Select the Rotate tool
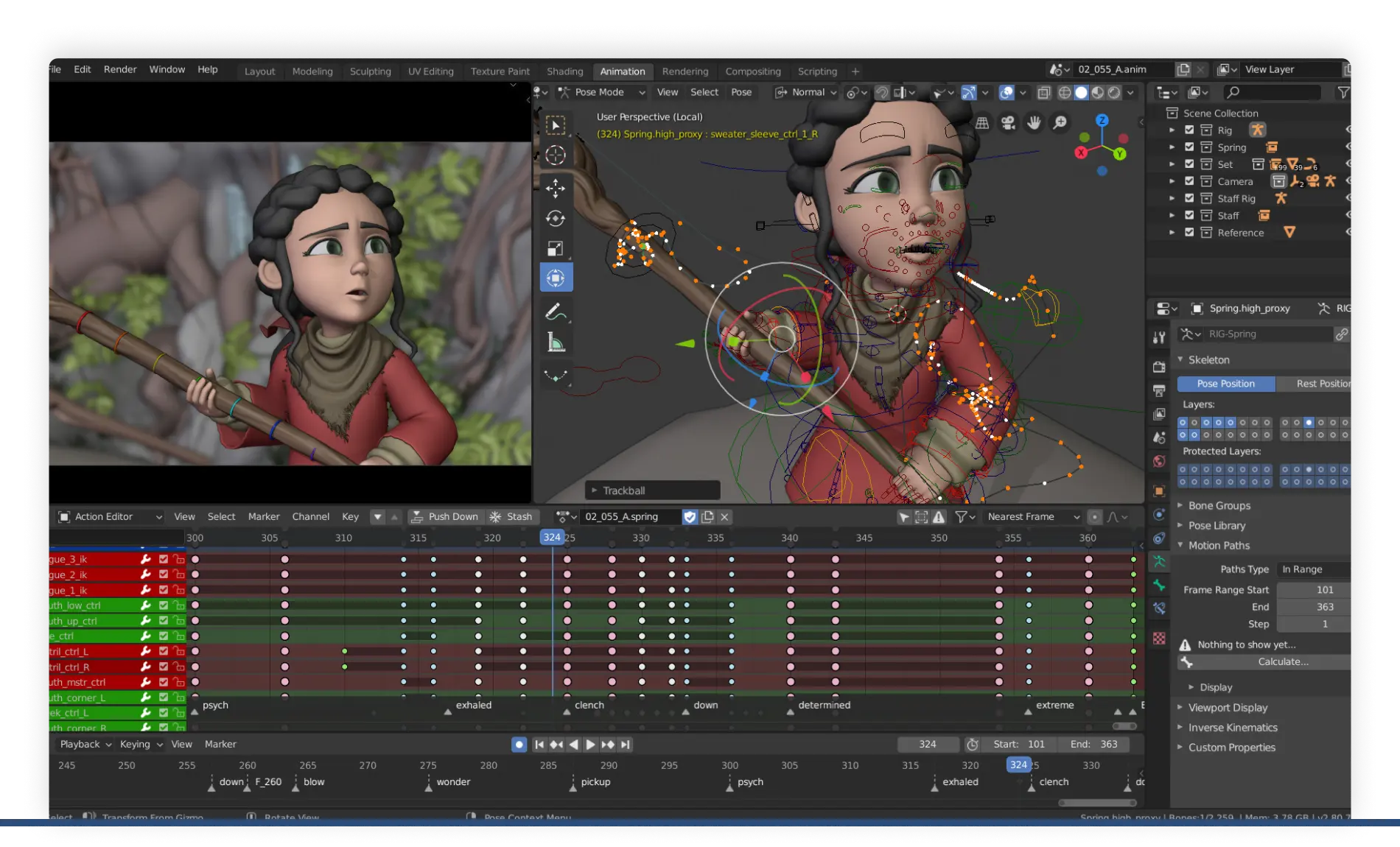 [x=556, y=219]
